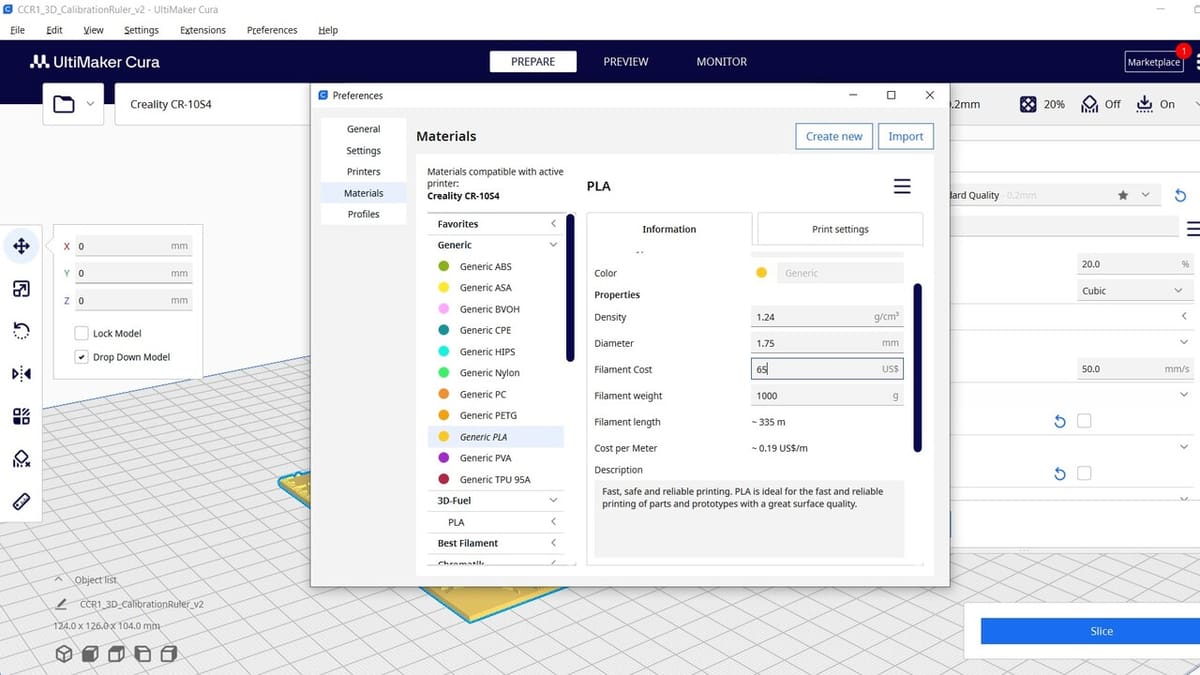Open the print settings hamburger menu at right edge
Screen dimensions: 1200x675
coord(1193,229)
